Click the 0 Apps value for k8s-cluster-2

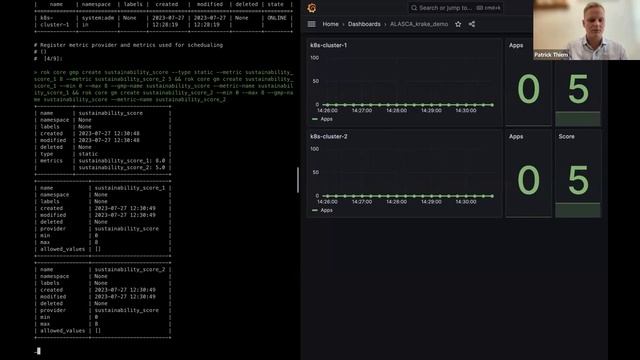click(x=528, y=180)
